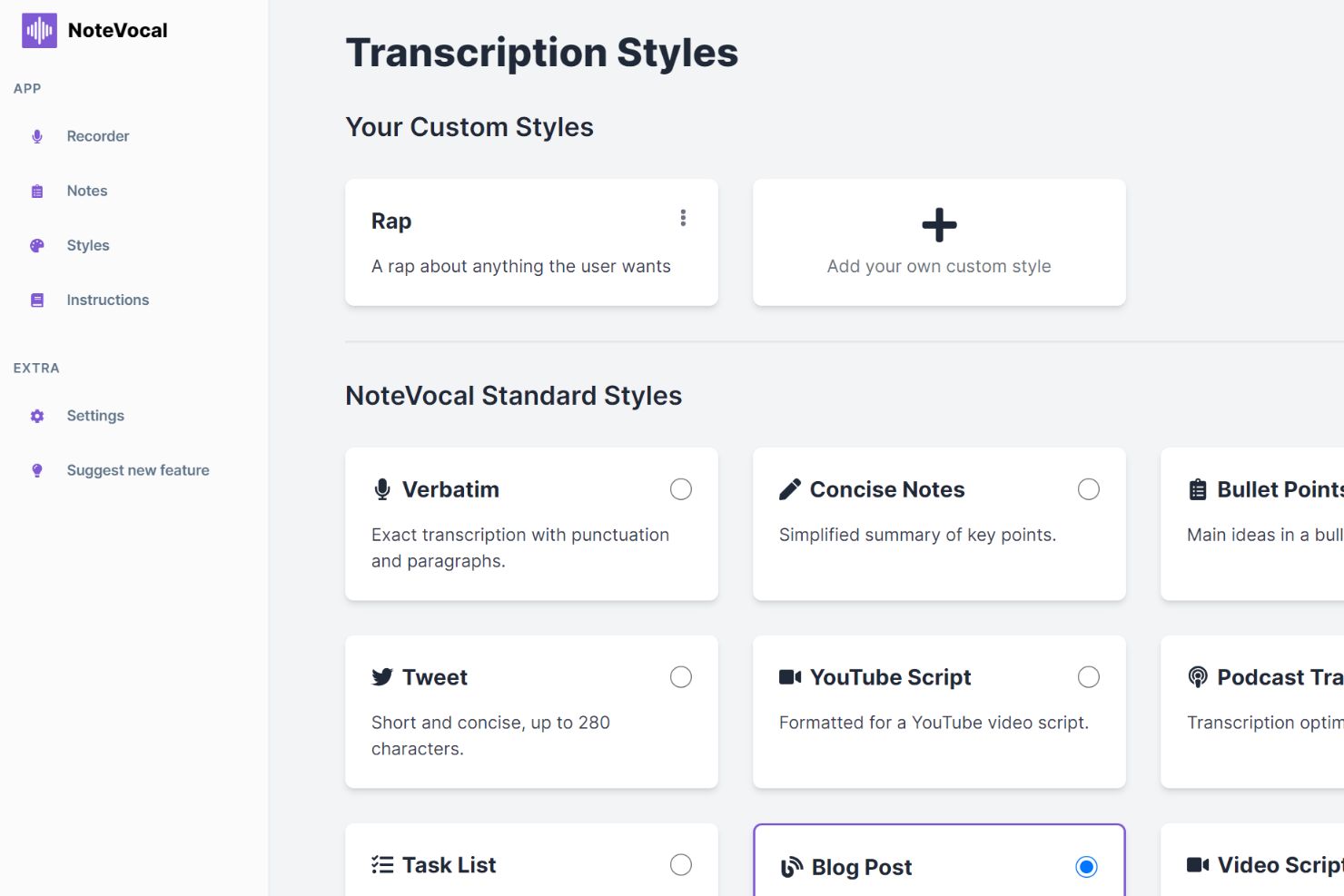
Task: Click the NoteVocal waveform logo icon
Action: [39, 31]
